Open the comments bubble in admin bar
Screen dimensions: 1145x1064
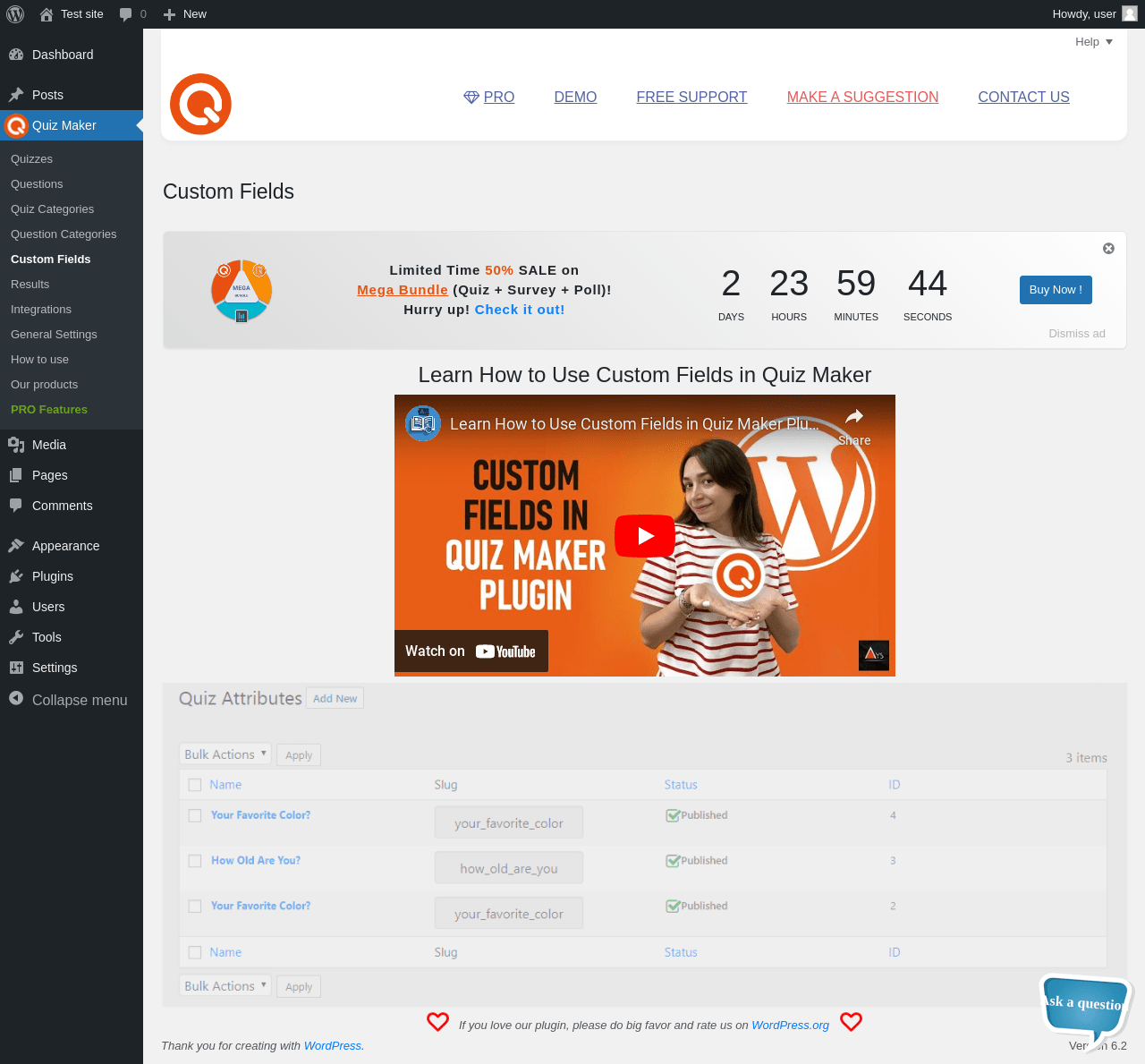(126, 14)
